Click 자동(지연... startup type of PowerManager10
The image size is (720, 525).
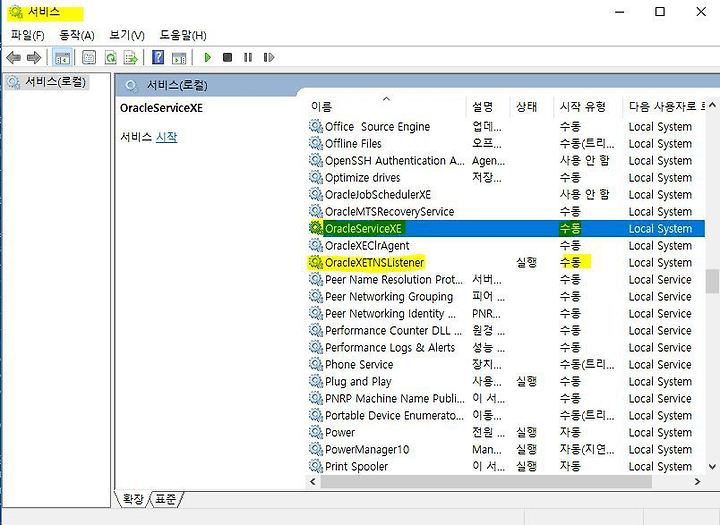(x=586, y=449)
